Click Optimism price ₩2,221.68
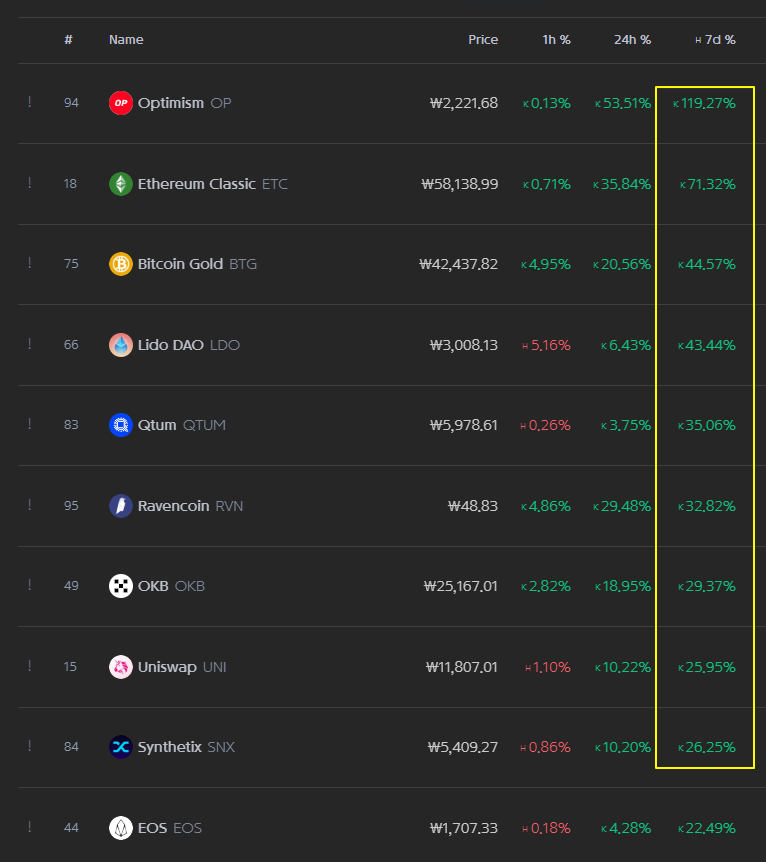The height and width of the screenshot is (862, 766). pyautogui.click(x=464, y=103)
